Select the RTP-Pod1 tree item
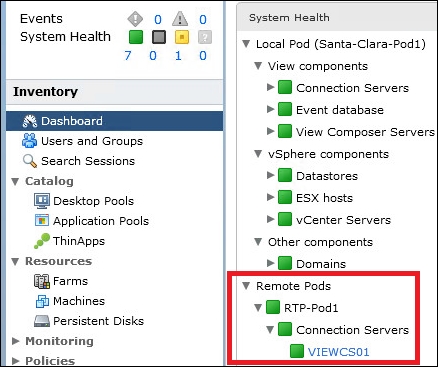438x367 pixels. [x=311, y=308]
